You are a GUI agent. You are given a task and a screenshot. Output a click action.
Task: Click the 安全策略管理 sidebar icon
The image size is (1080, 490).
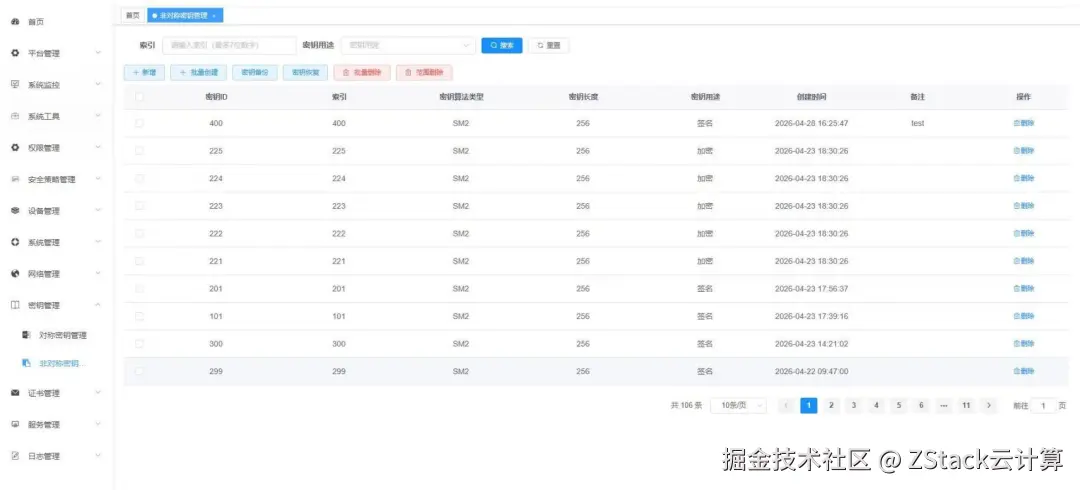click(x=15, y=179)
